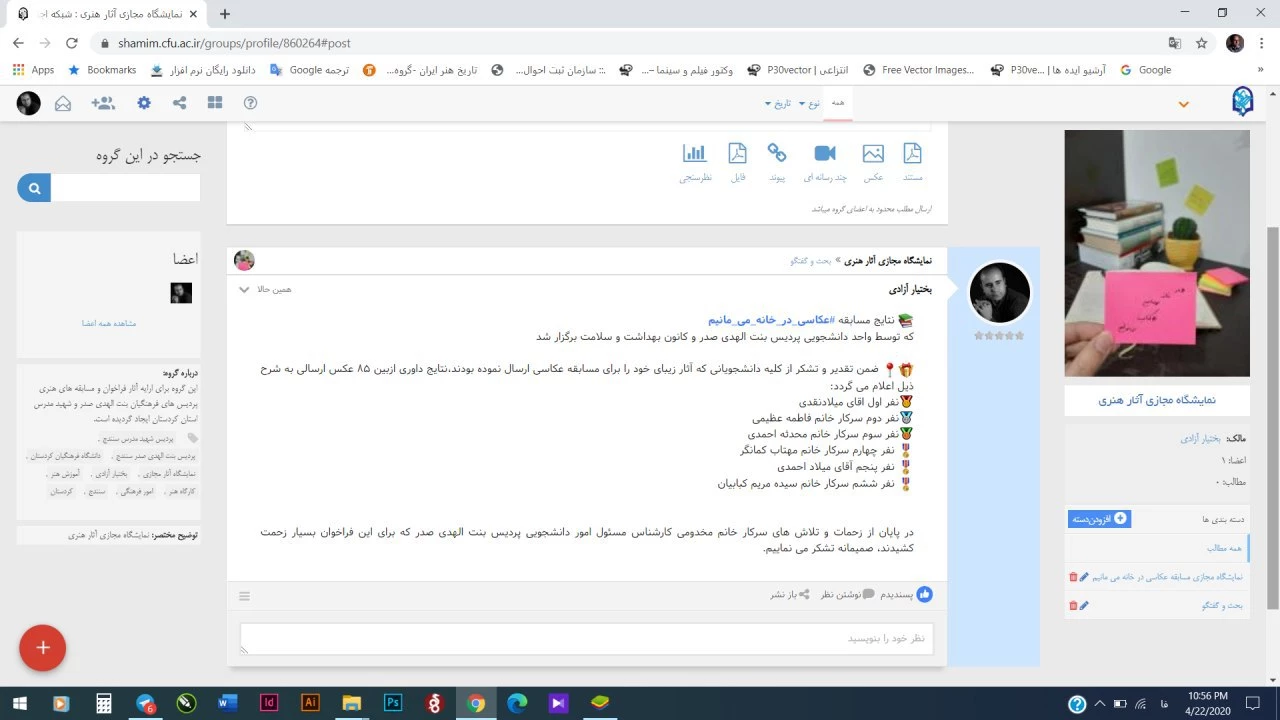1280x720 pixels.
Task: Click the help question mark icon
Action: pyautogui.click(x=251, y=103)
